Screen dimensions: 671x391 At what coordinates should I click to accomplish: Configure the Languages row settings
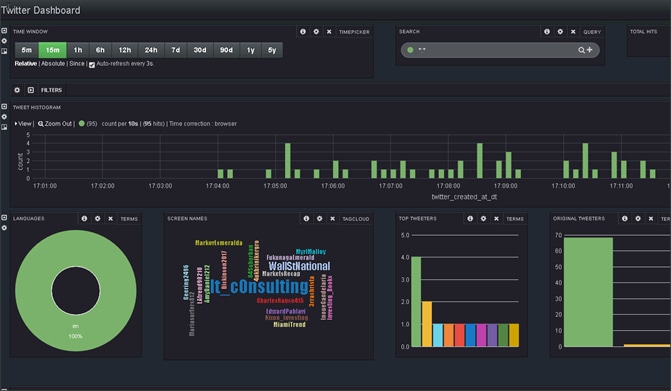pyautogui.click(x=4, y=228)
